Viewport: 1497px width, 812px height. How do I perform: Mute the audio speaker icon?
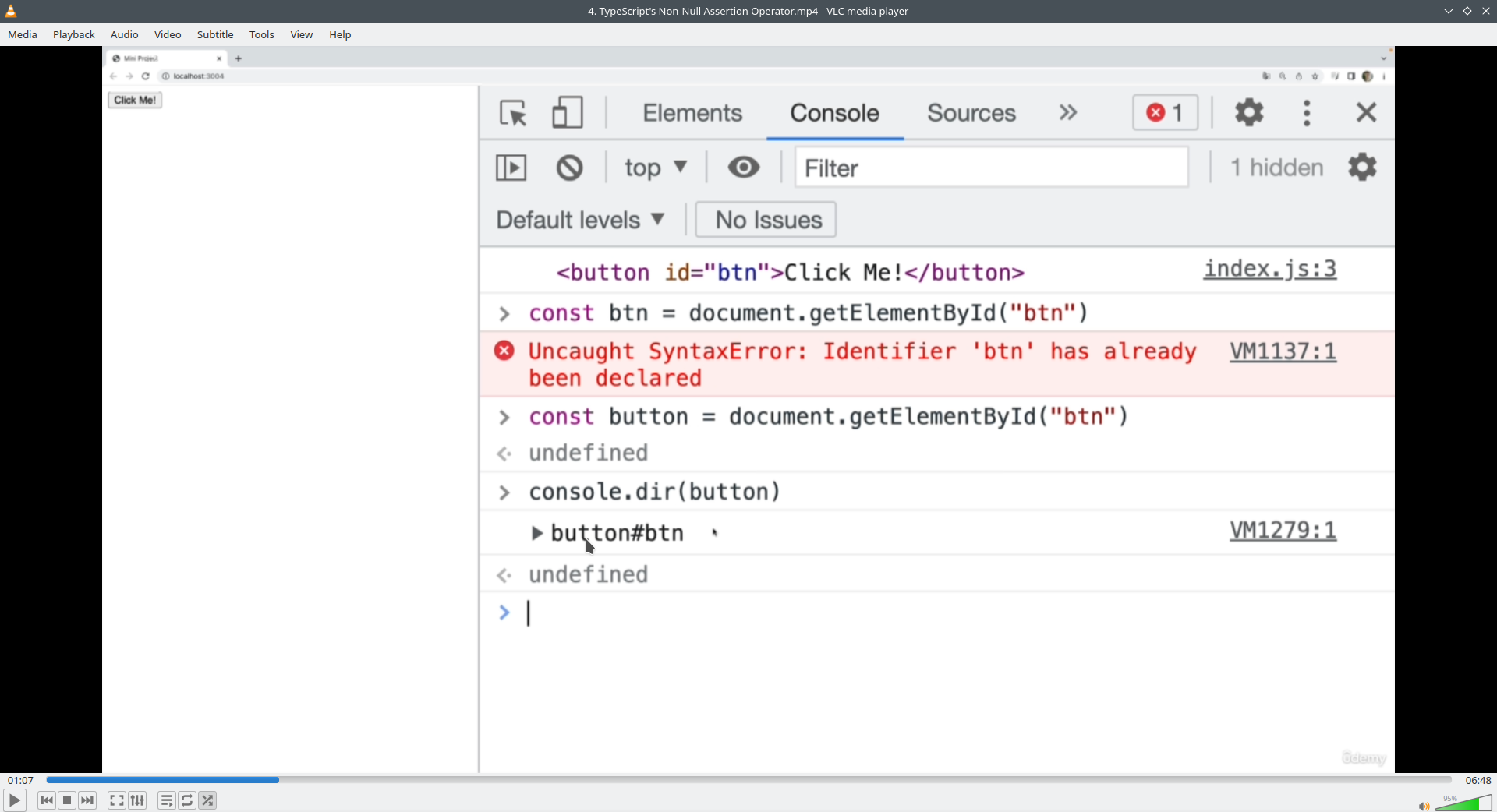(1424, 806)
